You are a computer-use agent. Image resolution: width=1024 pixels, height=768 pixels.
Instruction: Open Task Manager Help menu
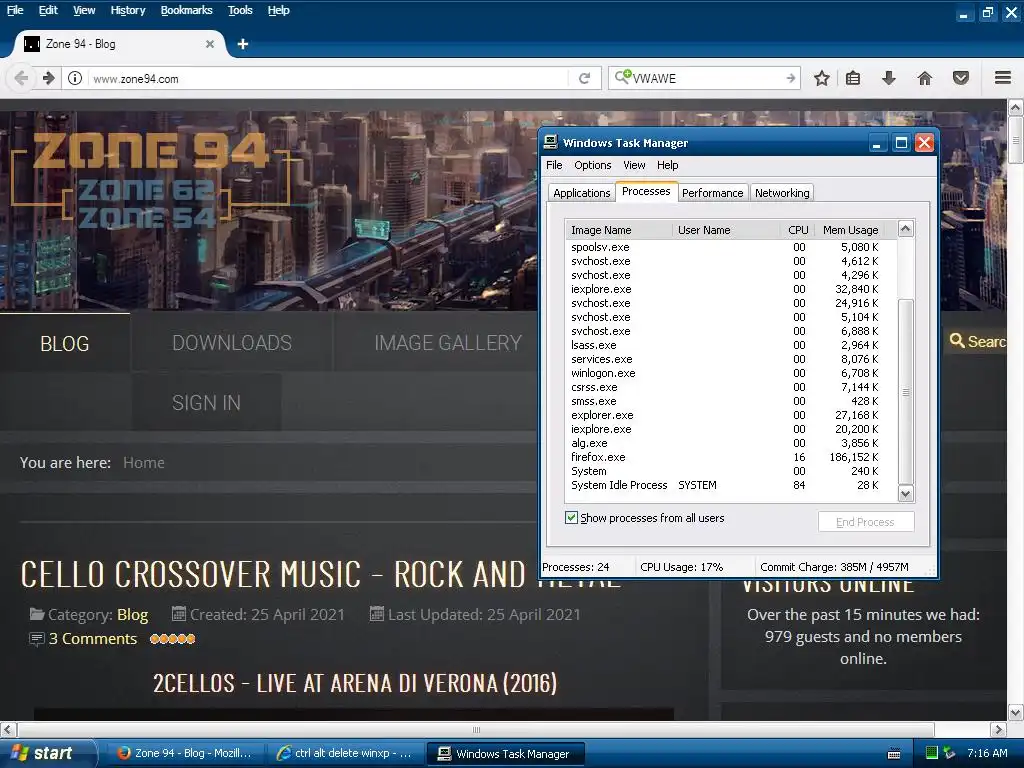coord(667,165)
